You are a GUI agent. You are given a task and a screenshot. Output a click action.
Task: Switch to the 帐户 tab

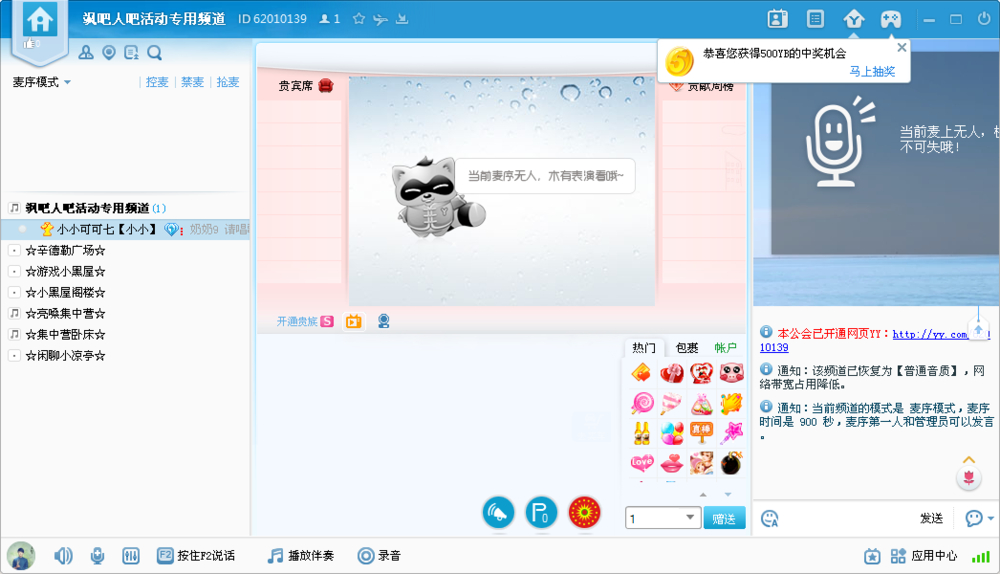(725, 348)
